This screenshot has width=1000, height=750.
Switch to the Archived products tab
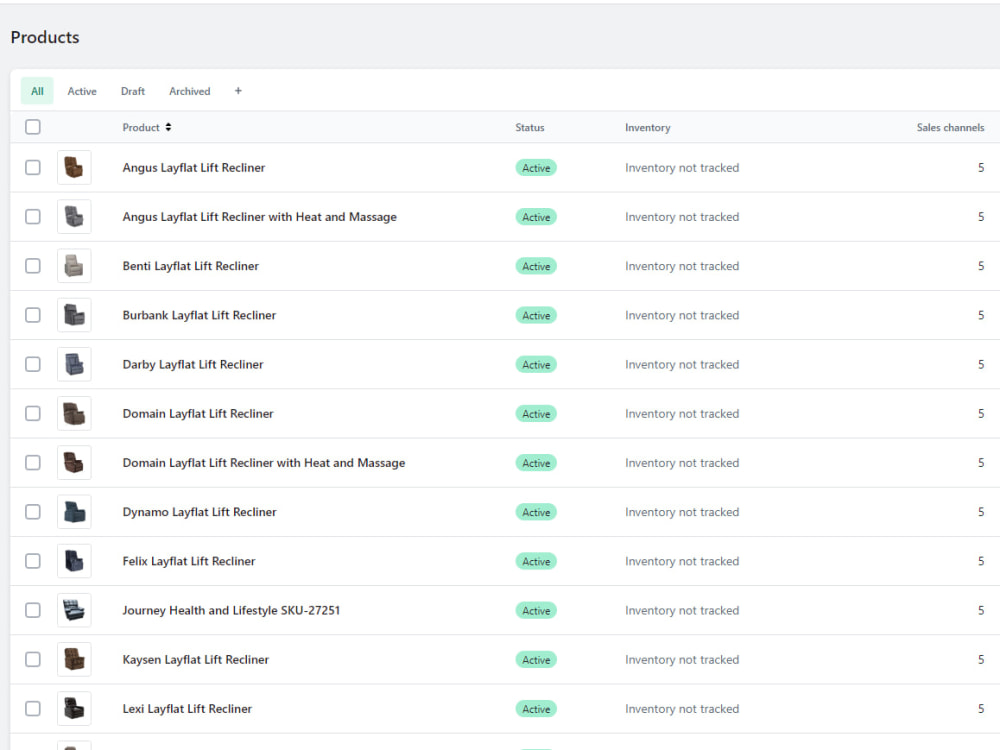click(x=189, y=91)
